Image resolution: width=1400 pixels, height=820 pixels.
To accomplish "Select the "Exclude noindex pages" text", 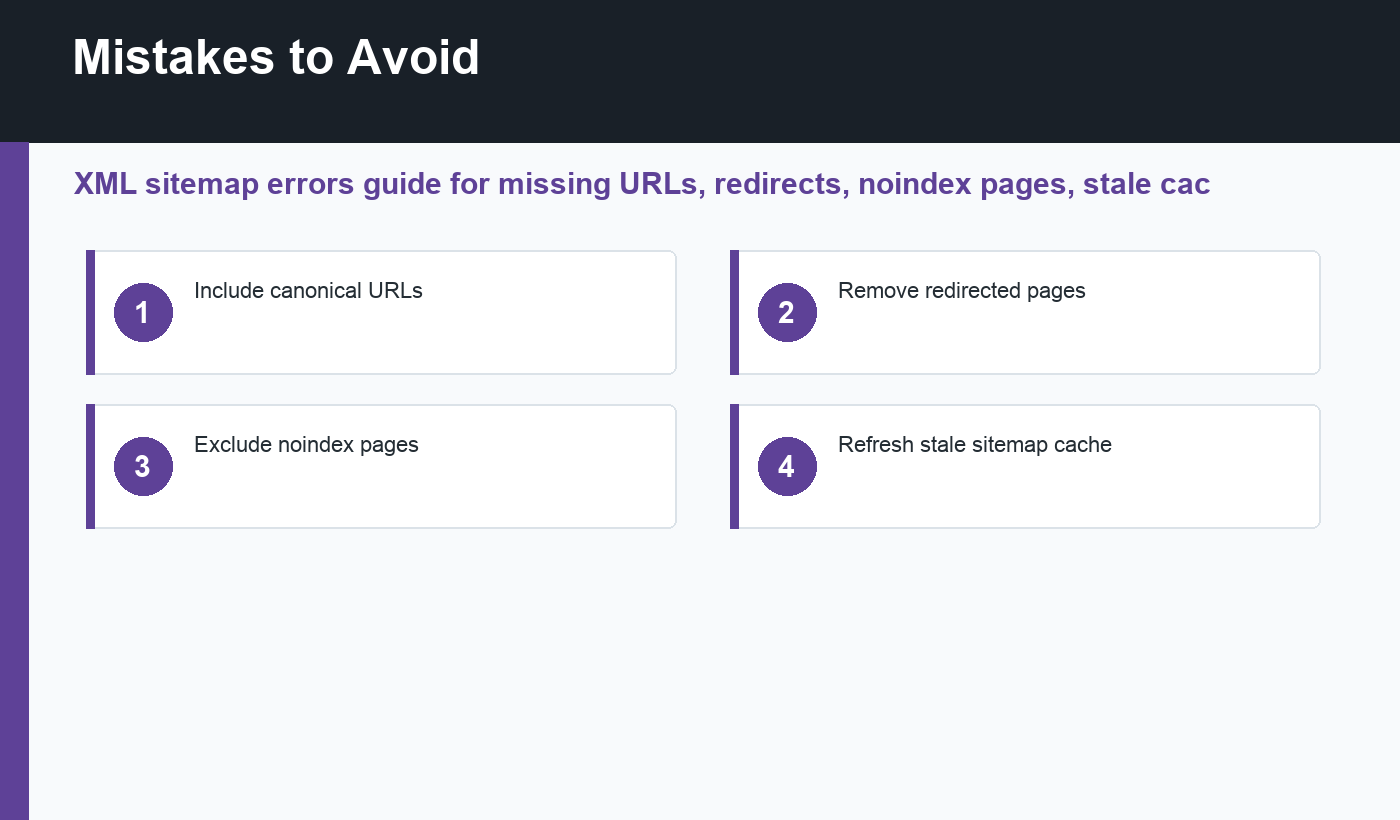I will [306, 445].
